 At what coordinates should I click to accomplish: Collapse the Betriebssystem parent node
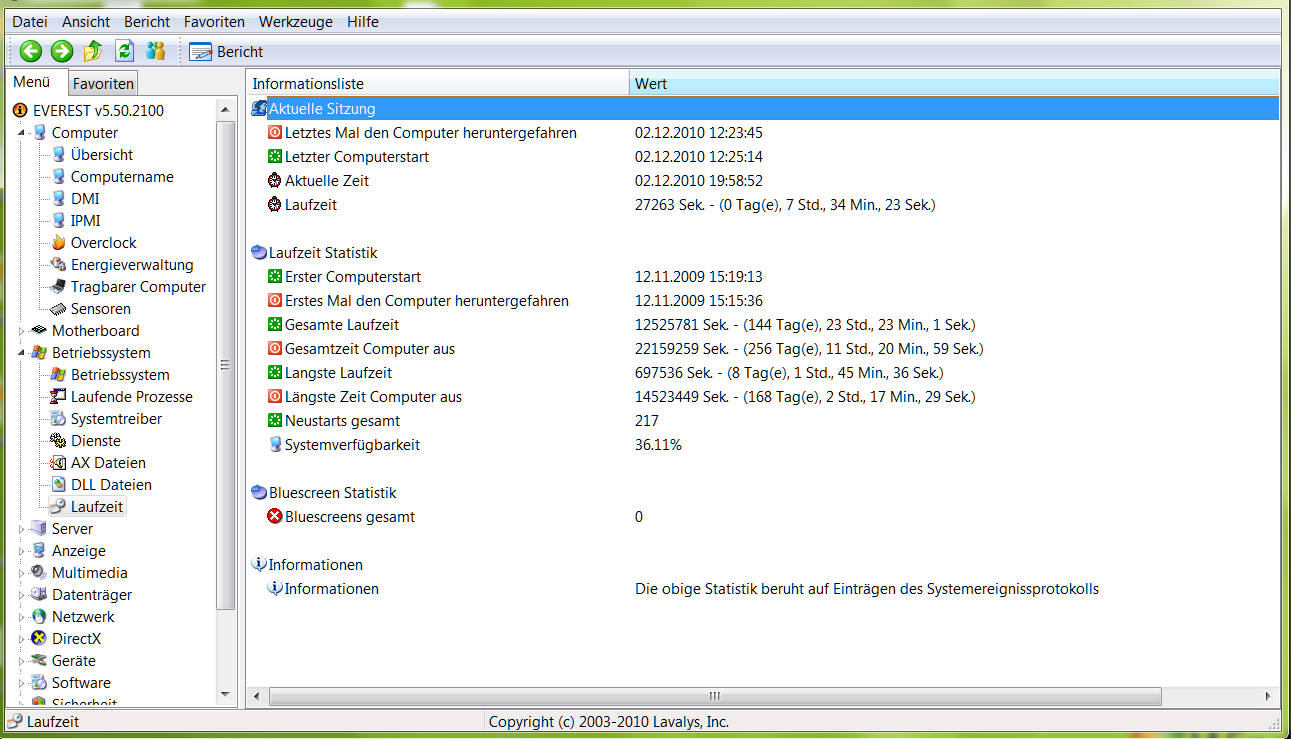(22, 353)
